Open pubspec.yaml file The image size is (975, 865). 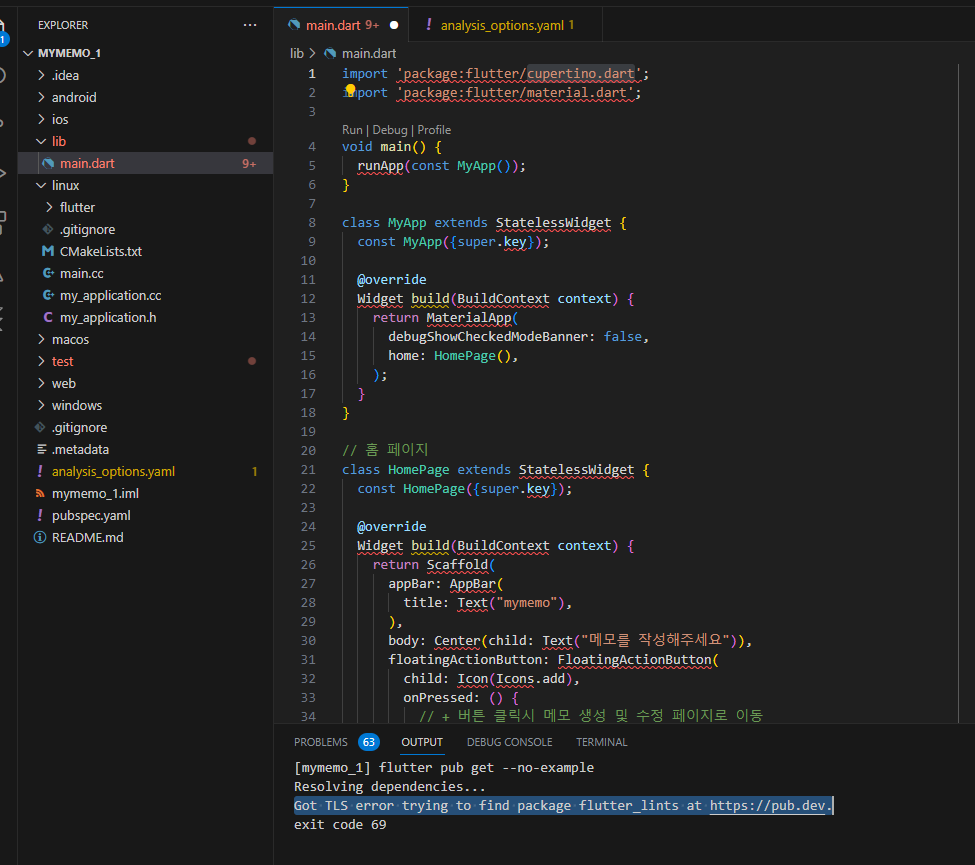tap(146, 516)
